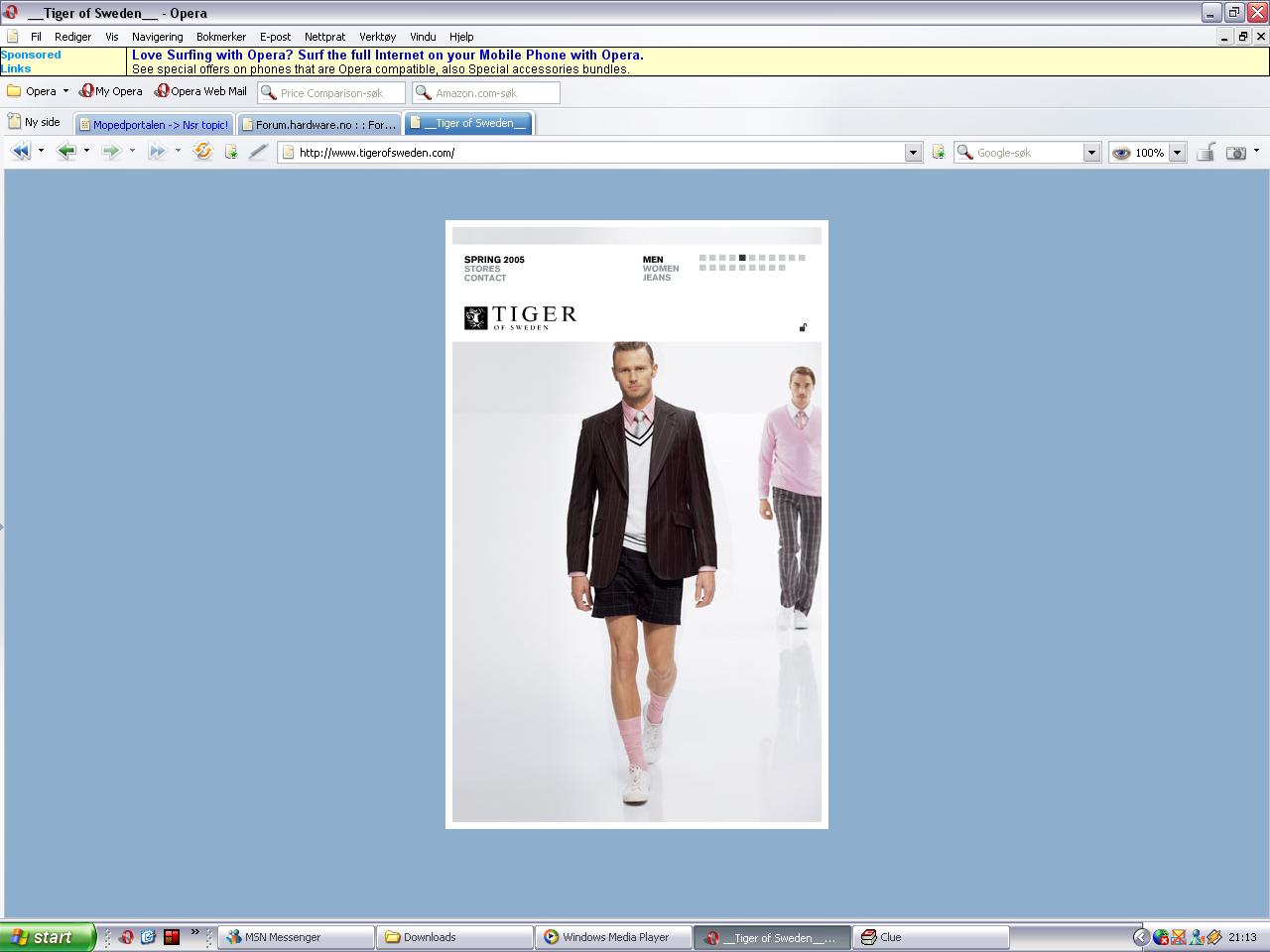The width and height of the screenshot is (1270, 952).
Task: Click small lock icon on the webpage
Action: tap(803, 327)
